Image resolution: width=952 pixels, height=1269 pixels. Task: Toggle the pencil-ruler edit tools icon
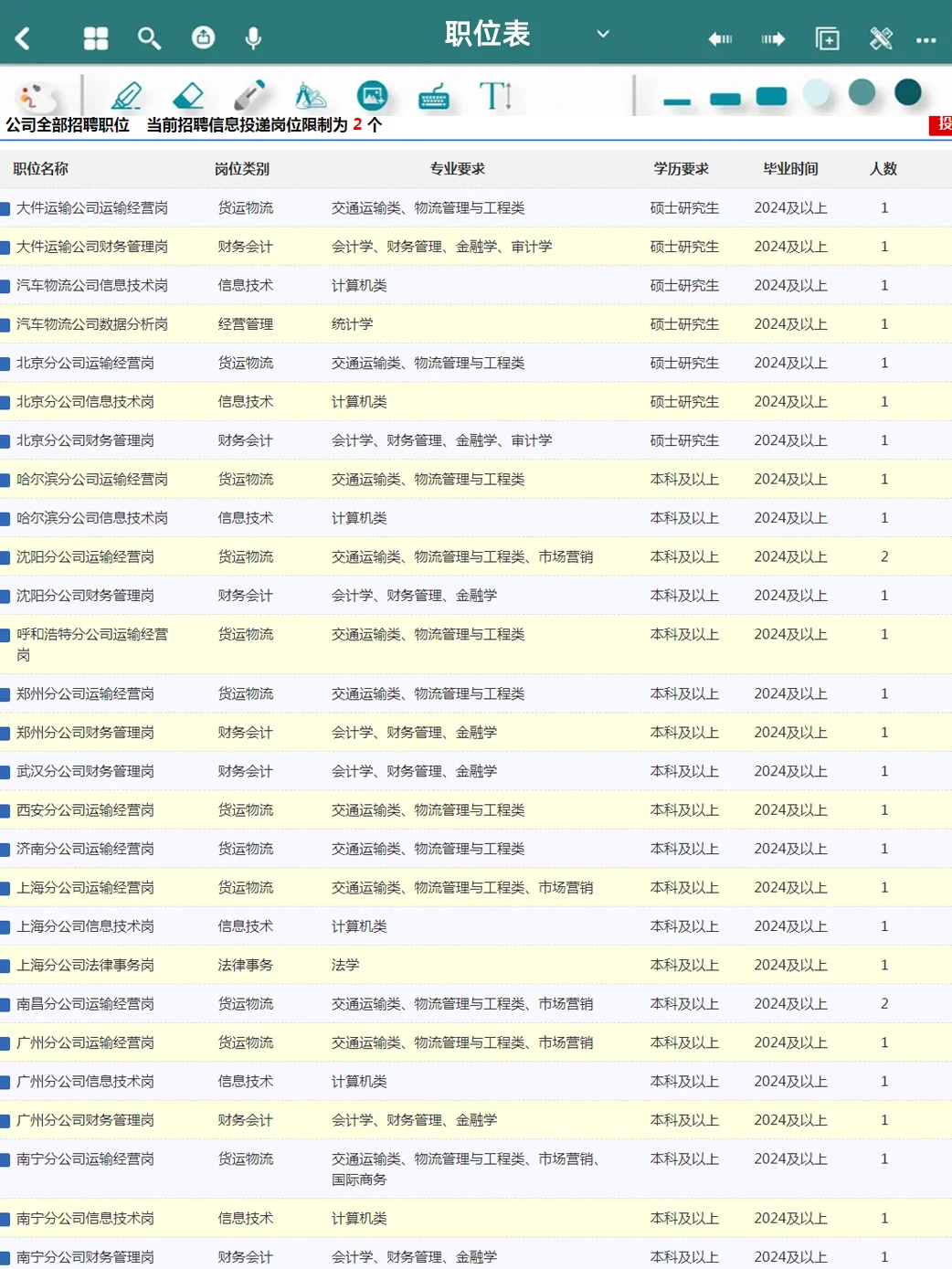pos(881,38)
